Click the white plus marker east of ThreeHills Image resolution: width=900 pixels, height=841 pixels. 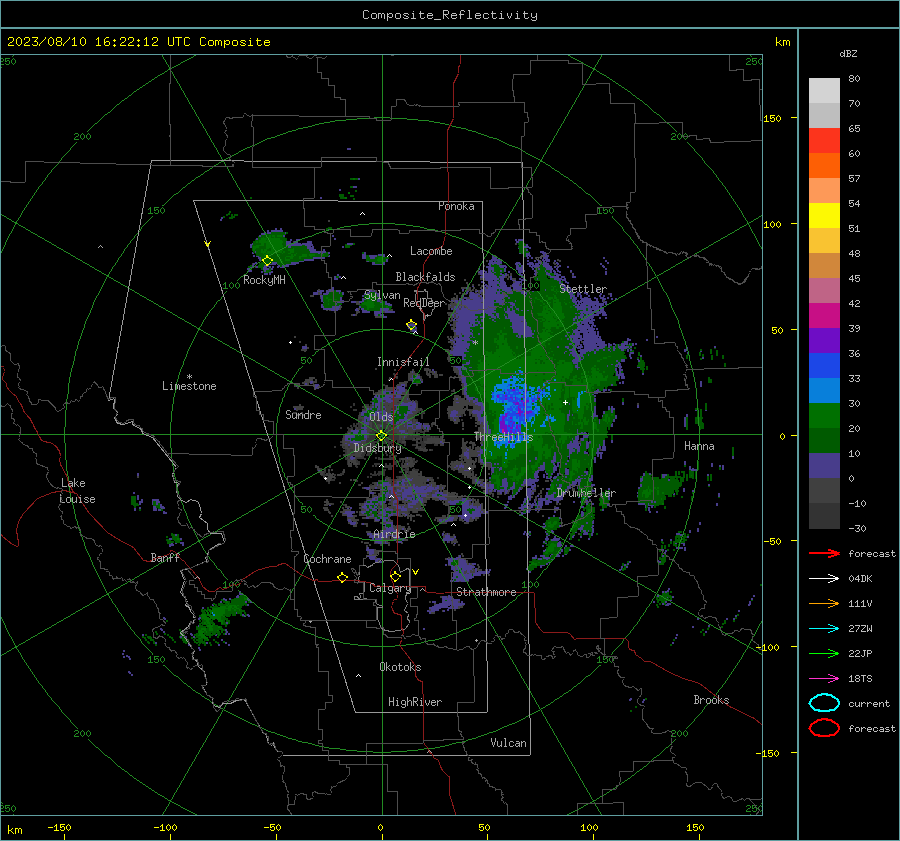click(x=565, y=402)
